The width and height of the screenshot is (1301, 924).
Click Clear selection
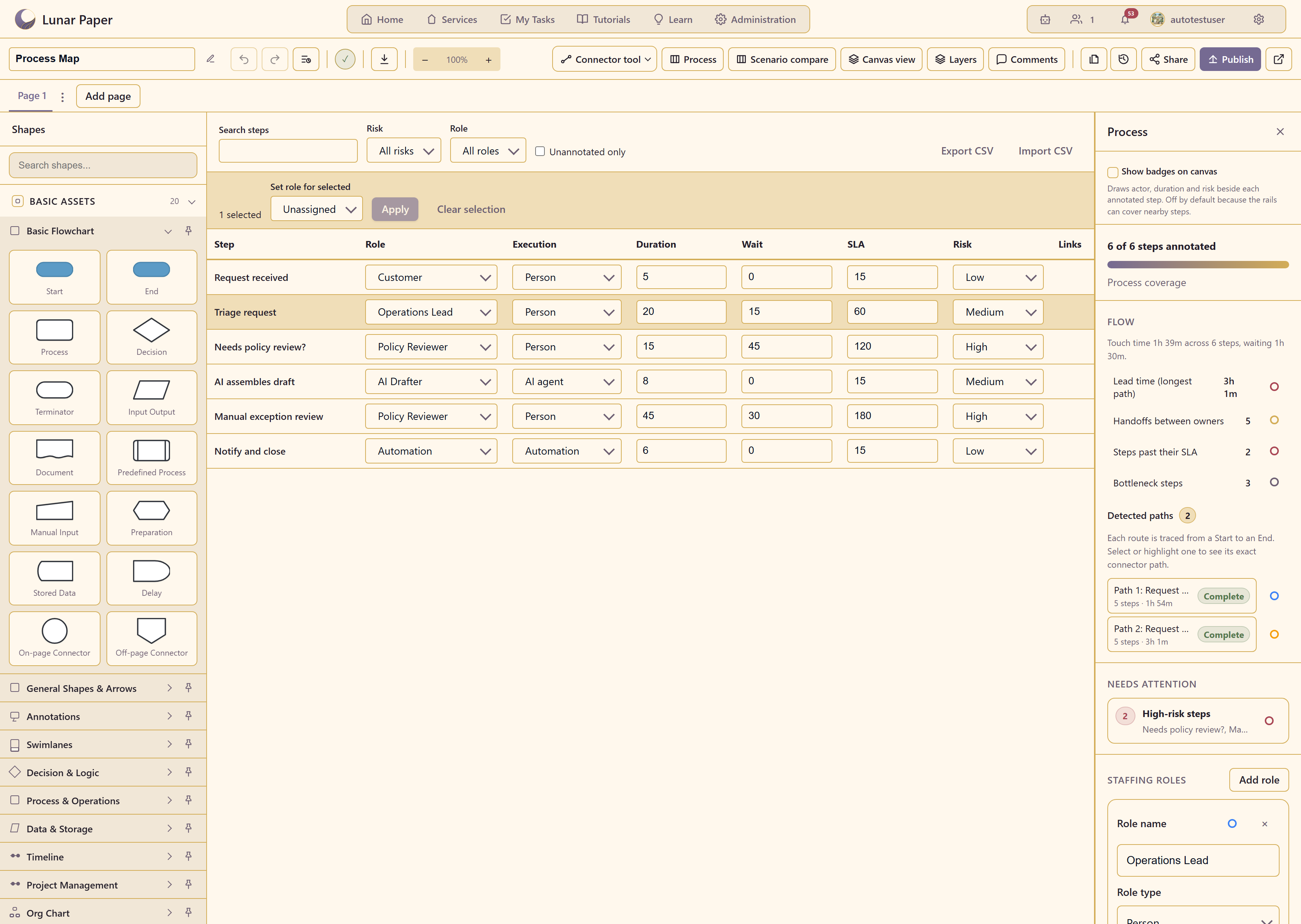471,210
